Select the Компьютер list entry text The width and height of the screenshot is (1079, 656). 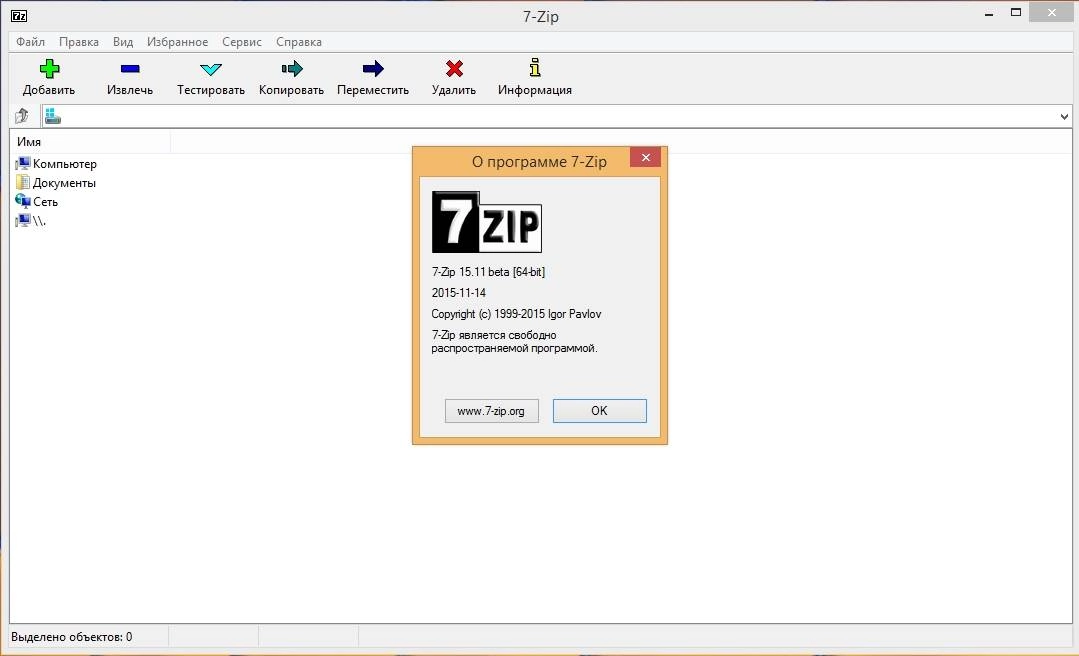[65, 164]
